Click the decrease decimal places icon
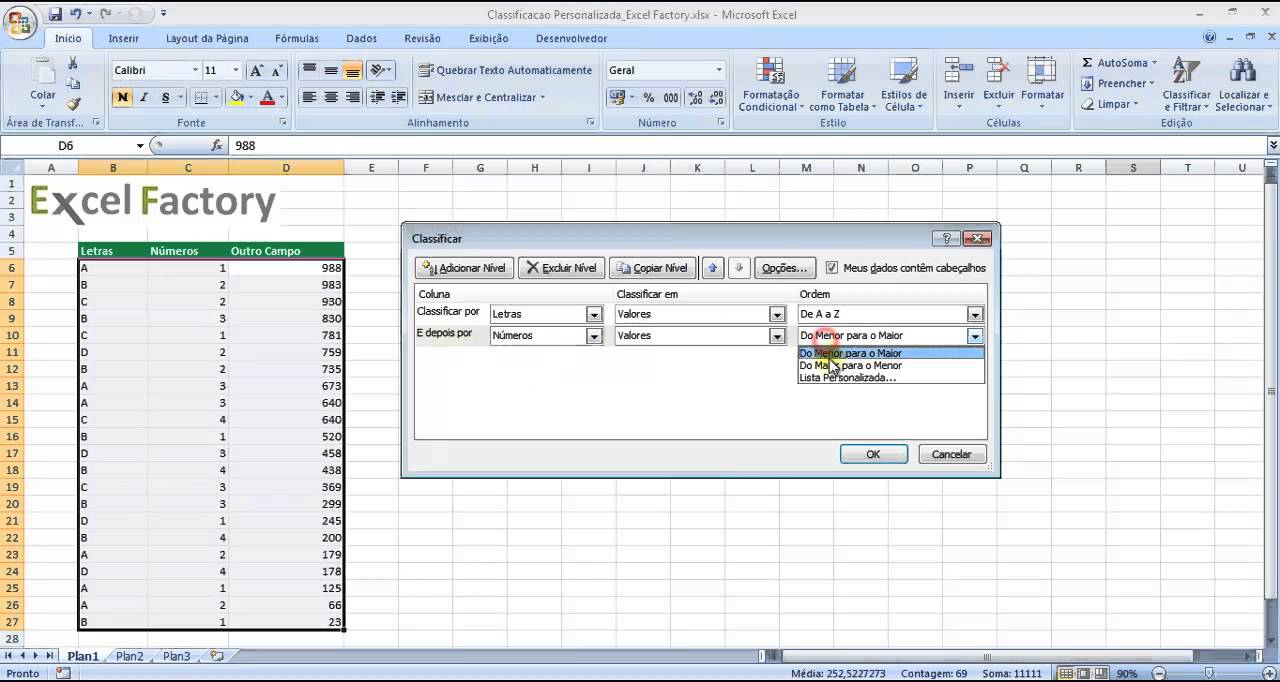1280x682 pixels. 715,97
